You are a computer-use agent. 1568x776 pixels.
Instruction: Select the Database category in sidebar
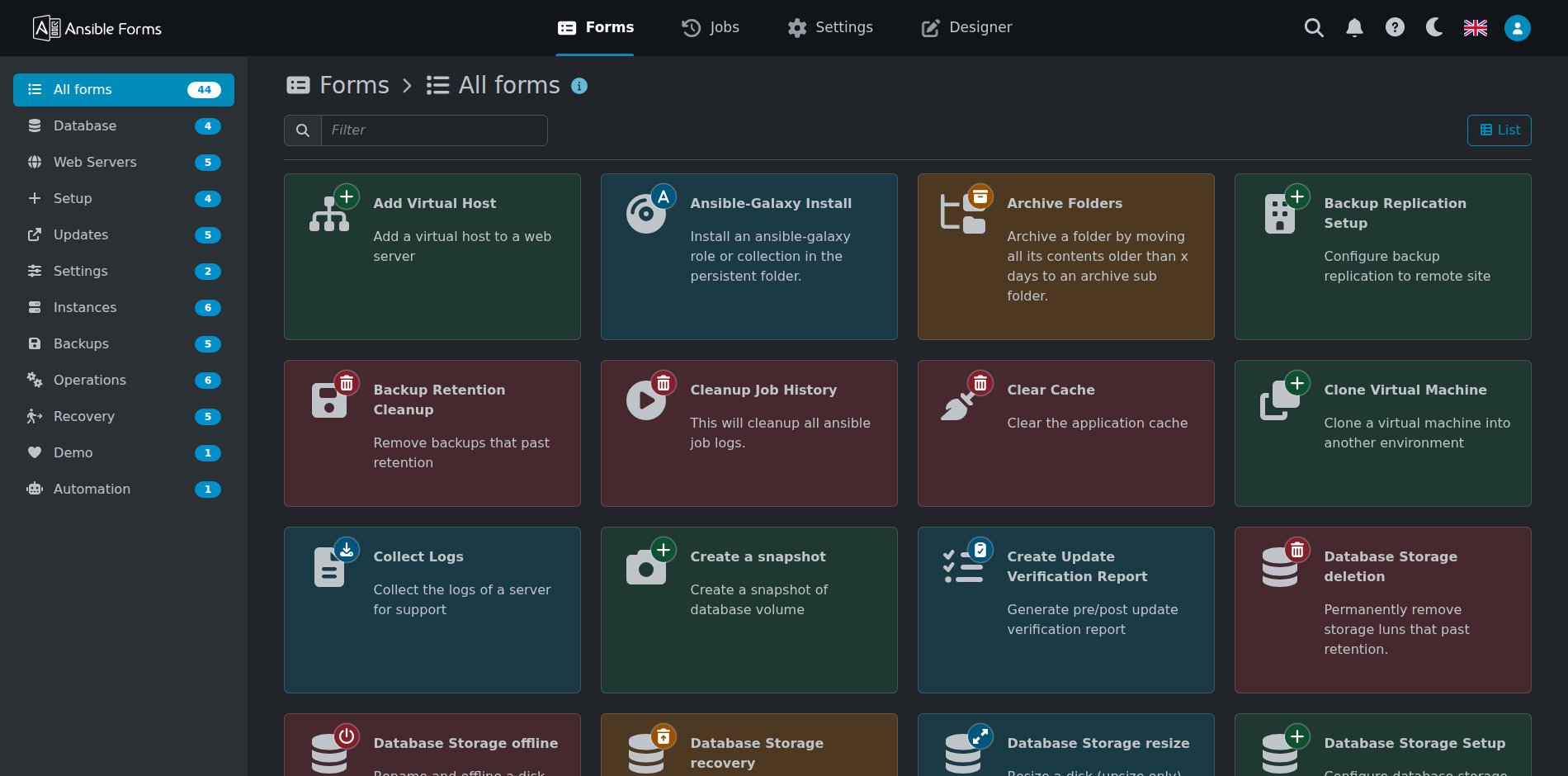(x=124, y=126)
